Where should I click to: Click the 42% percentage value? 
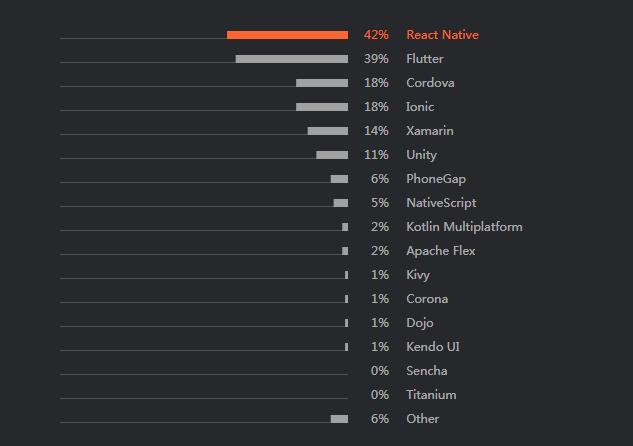(376, 35)
